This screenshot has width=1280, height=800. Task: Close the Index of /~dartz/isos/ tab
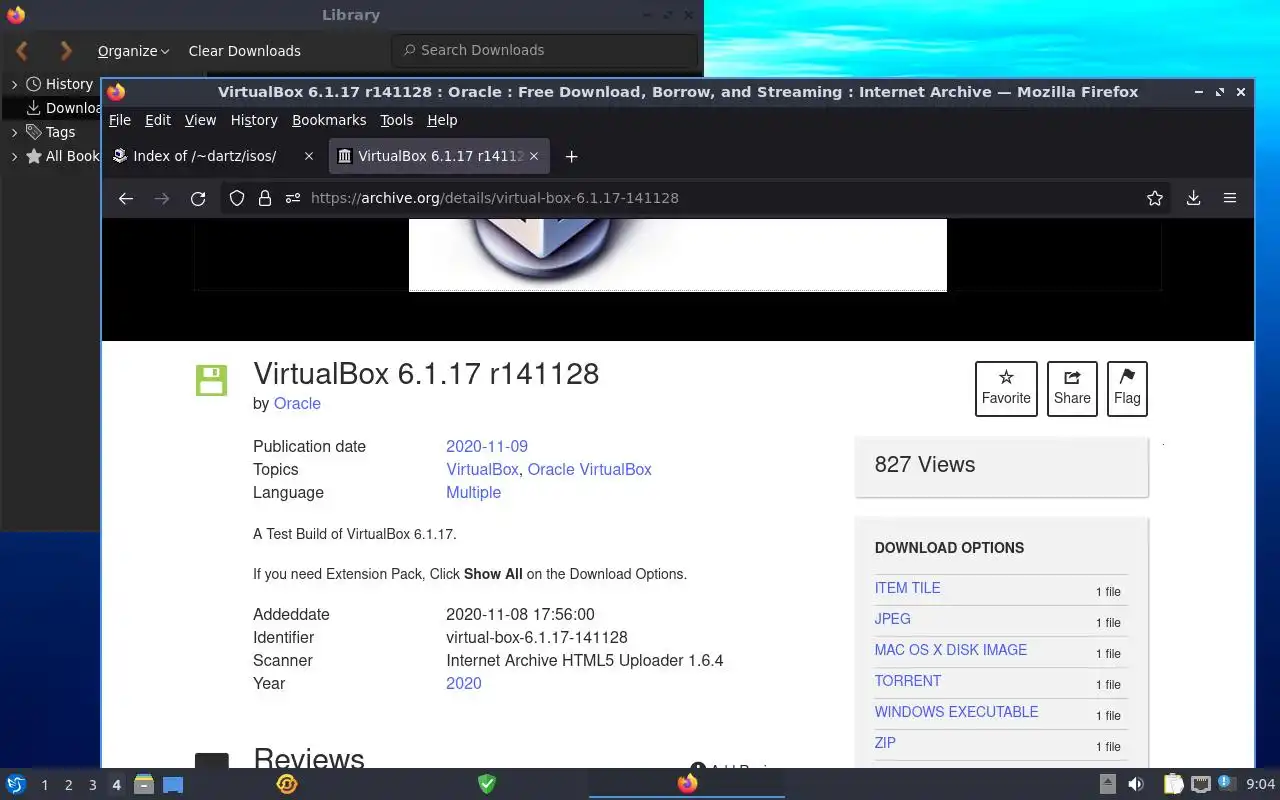click(x=309, y=156)
